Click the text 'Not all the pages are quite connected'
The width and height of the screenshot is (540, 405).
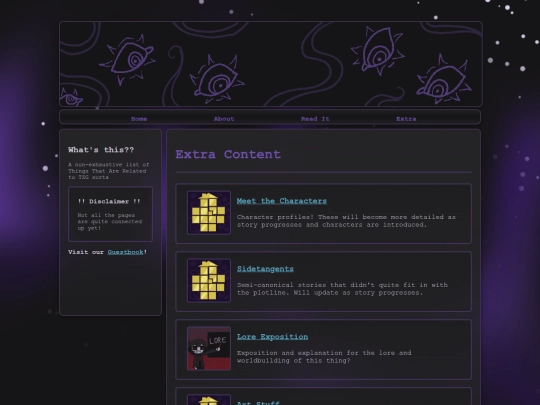tap(110, 218)
